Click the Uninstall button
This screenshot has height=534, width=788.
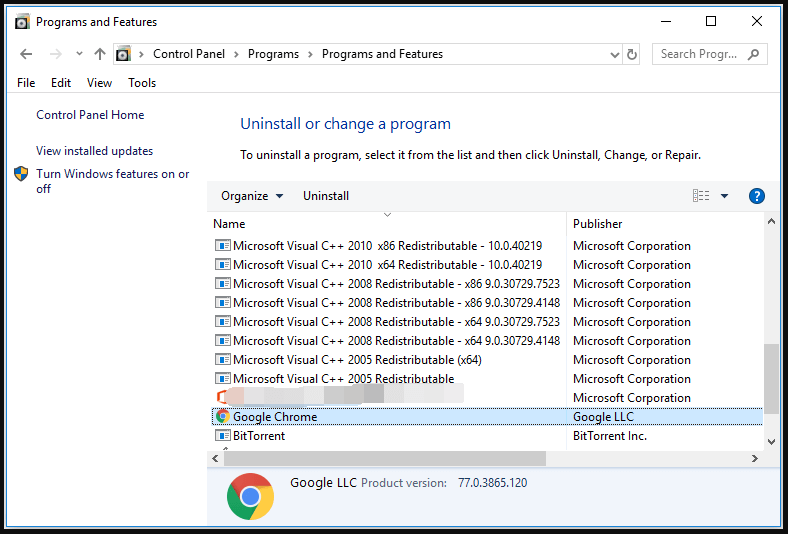tap(326, 196)
